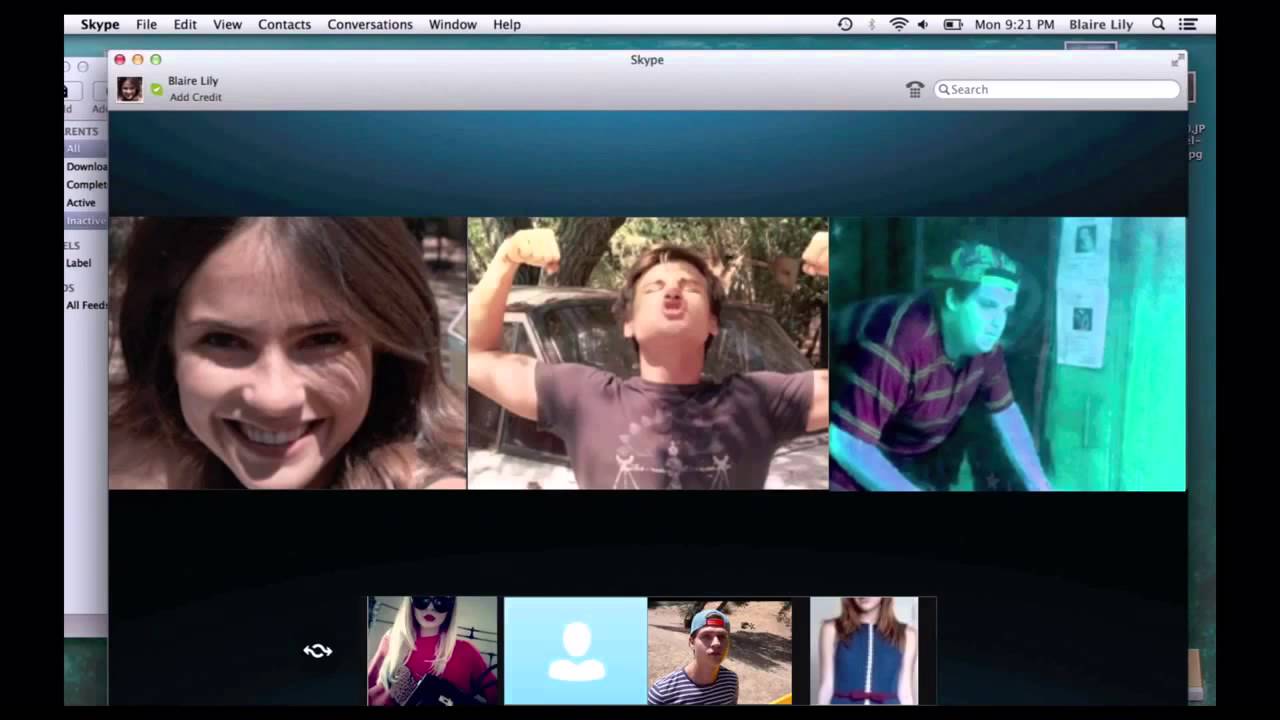Open the Skype dial pad phone icon
This screenshot has height=720, width=1280.
[914, 90]
